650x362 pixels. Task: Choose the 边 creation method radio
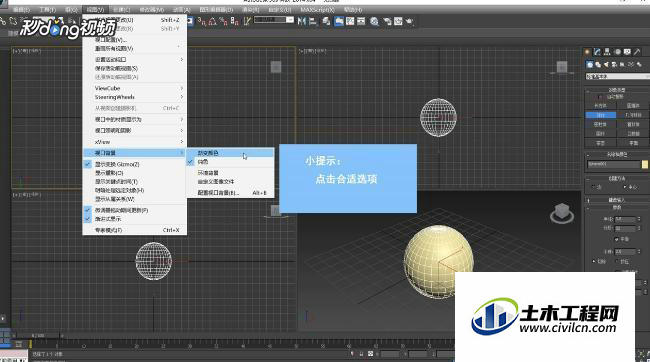[x=593, y=187]
